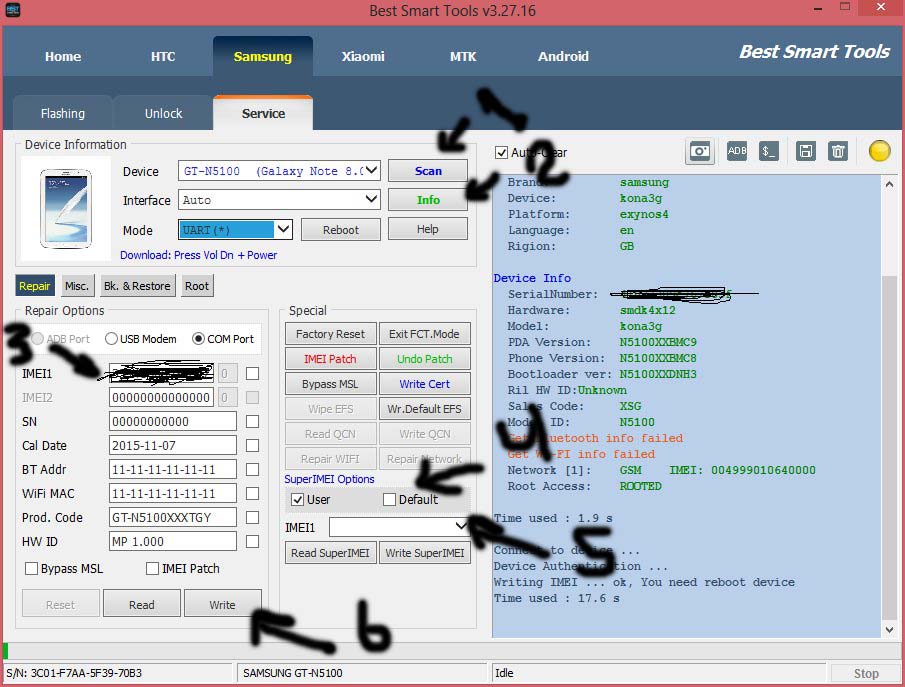The image size is (905, 687).
Task: Tick the checkbox beside Prod. Code
Action: point(252,517)
